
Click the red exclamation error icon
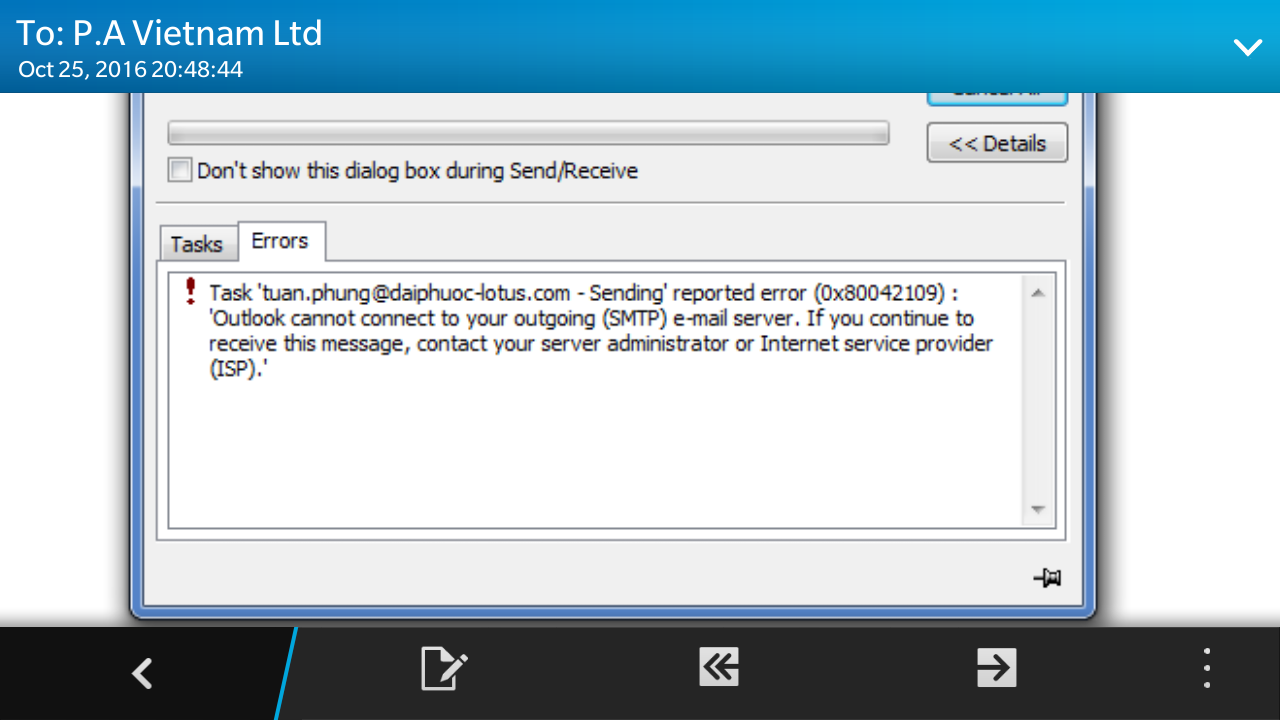pyautogui.click(x=191, y=291)
